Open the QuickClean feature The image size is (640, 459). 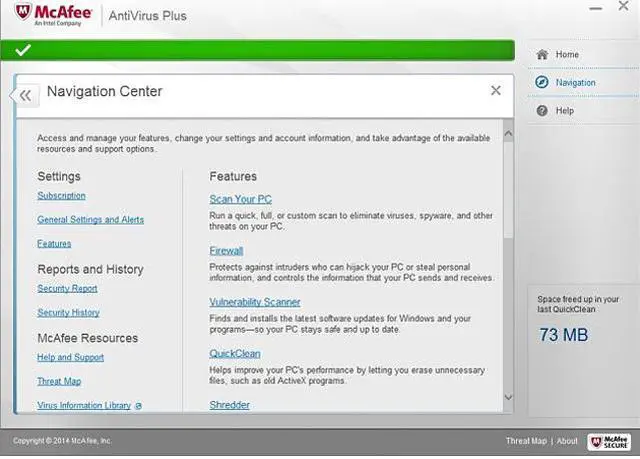(233, 353)
